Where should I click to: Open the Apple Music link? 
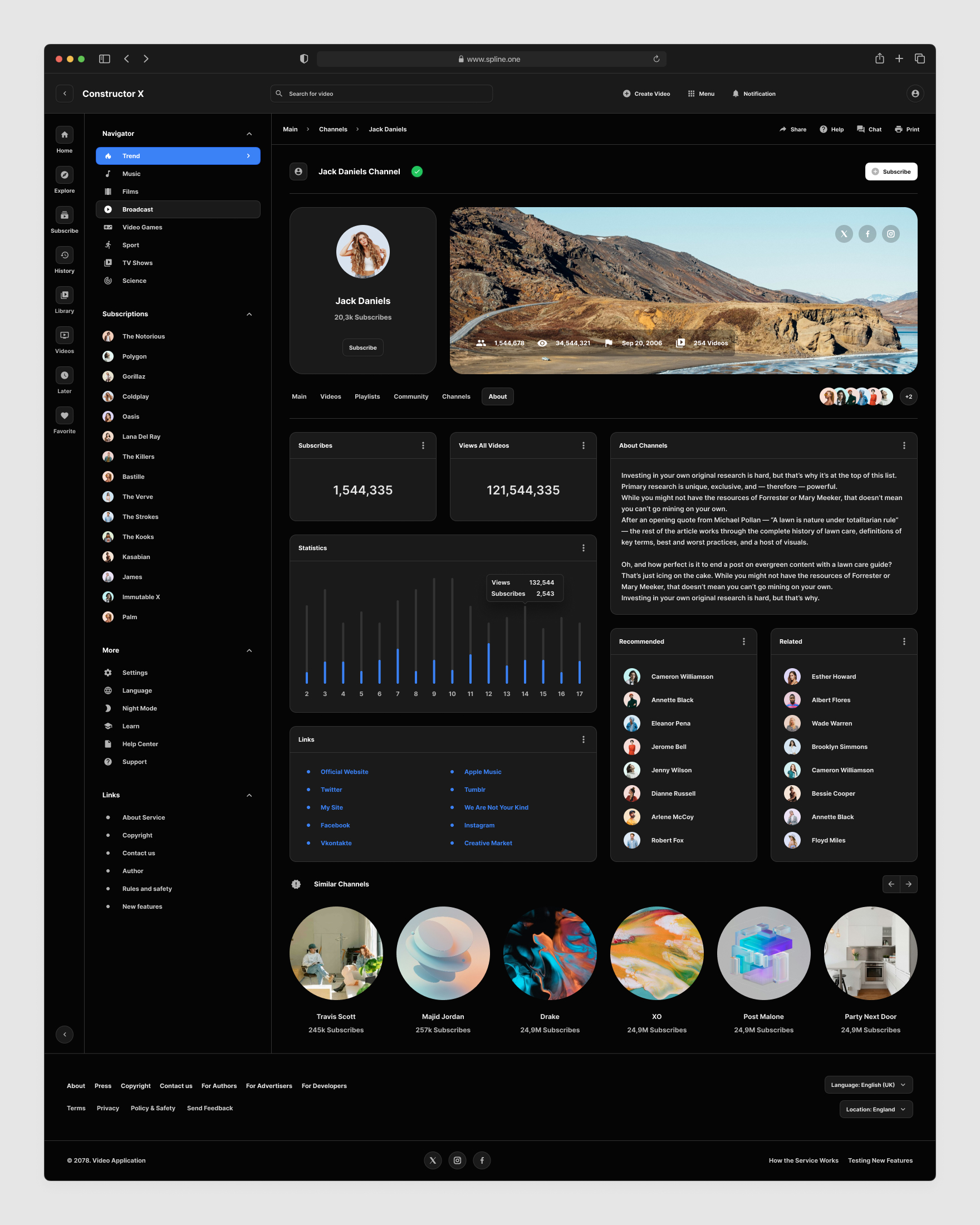click(483, 772)
